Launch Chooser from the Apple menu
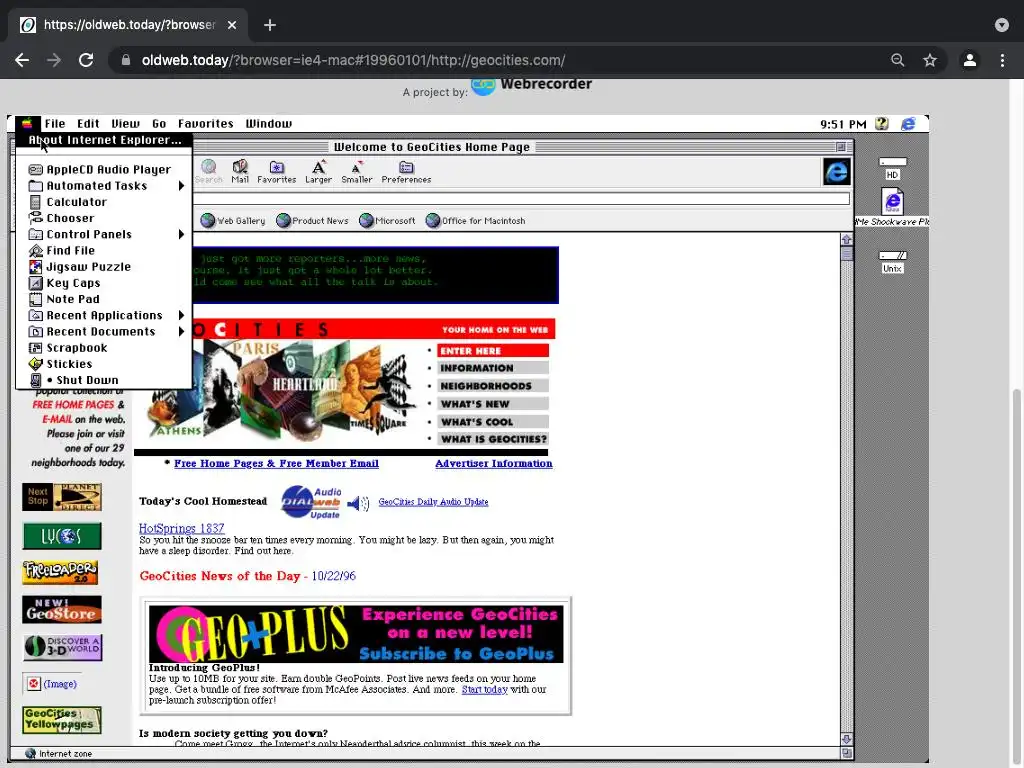This screenshot has height=768, width=1024. point(104,218)
